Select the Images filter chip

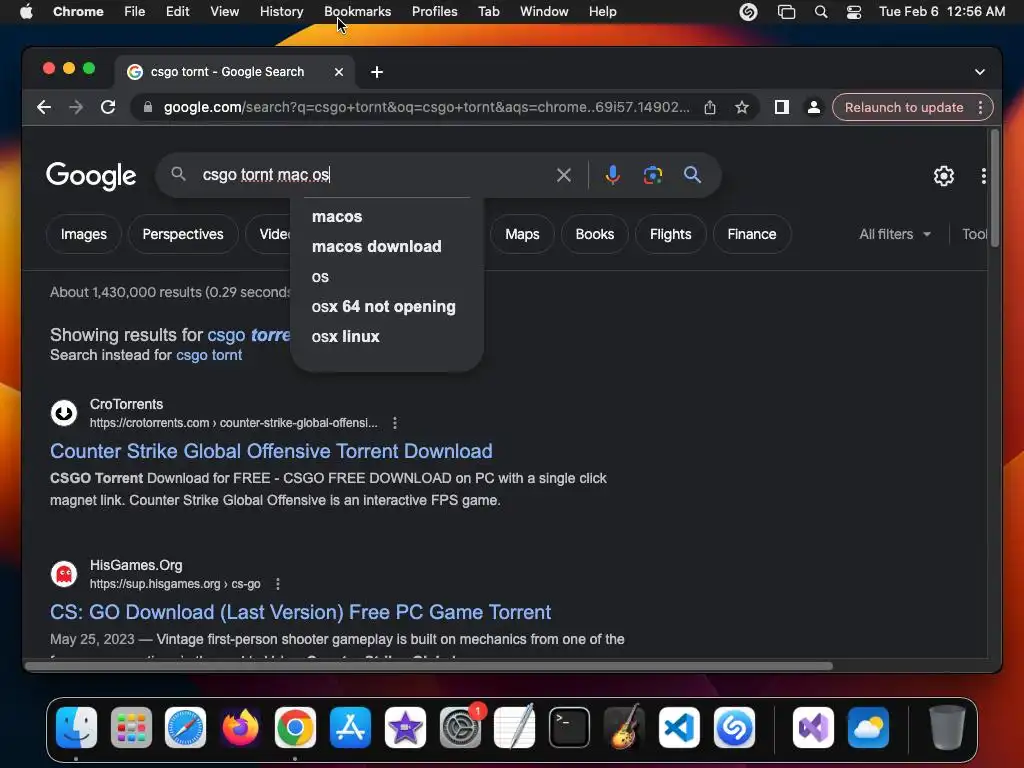(84, 234)
